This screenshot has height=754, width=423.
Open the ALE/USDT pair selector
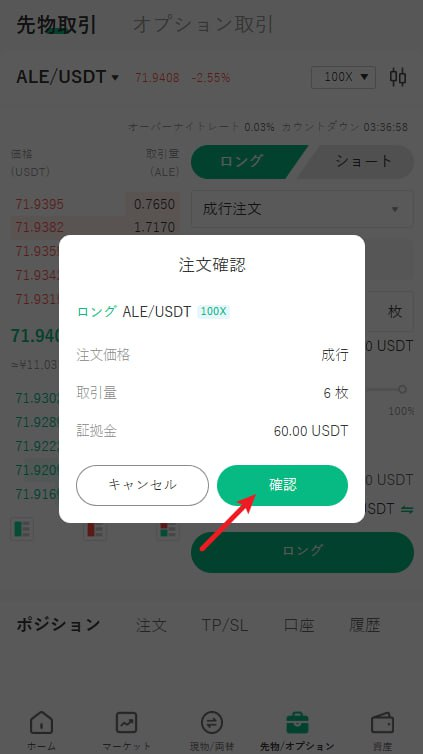[x=68, y=77]
